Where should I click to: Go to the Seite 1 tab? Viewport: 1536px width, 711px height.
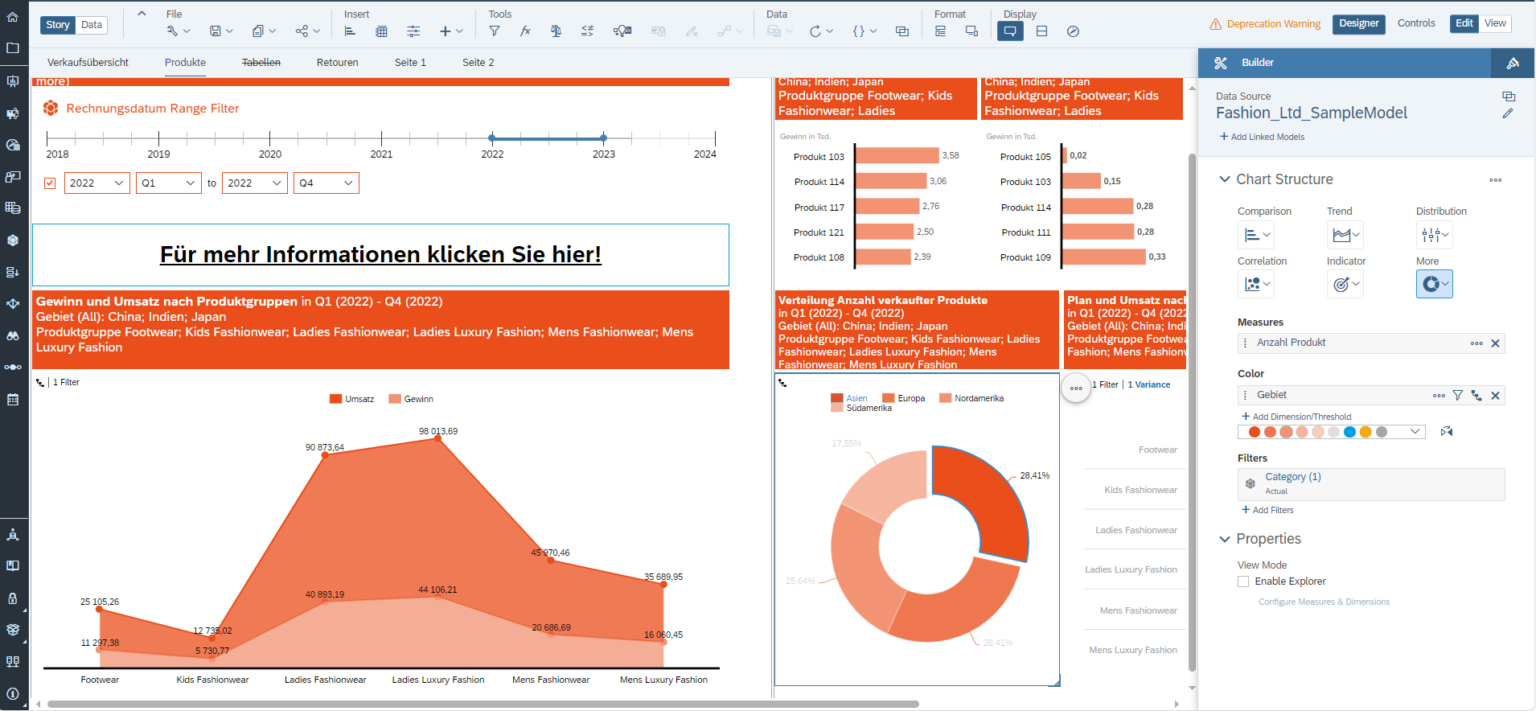[x=410, y=62]
